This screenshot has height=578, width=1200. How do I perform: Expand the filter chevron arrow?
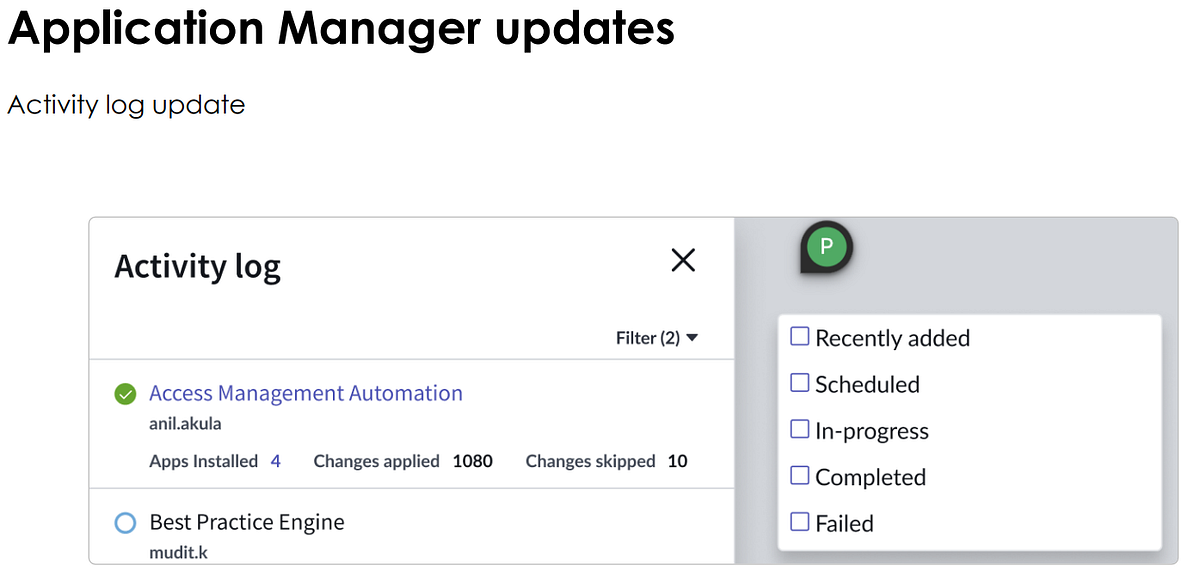click(x=692, y=338)
